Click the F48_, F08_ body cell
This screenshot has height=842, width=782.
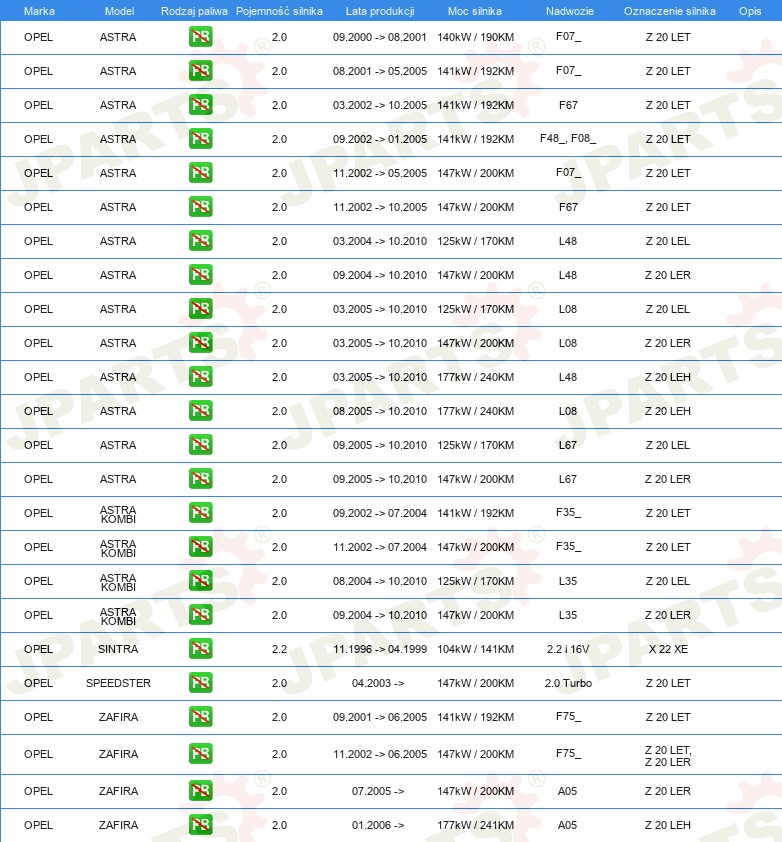[x=568, y=139]
